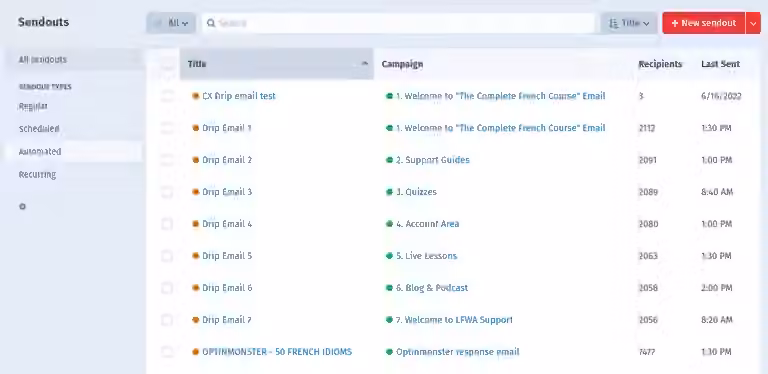
Task: Open Welcome campaign link in Drip Email 1 row
Action: pyautogui.click(x=501, y=128)
